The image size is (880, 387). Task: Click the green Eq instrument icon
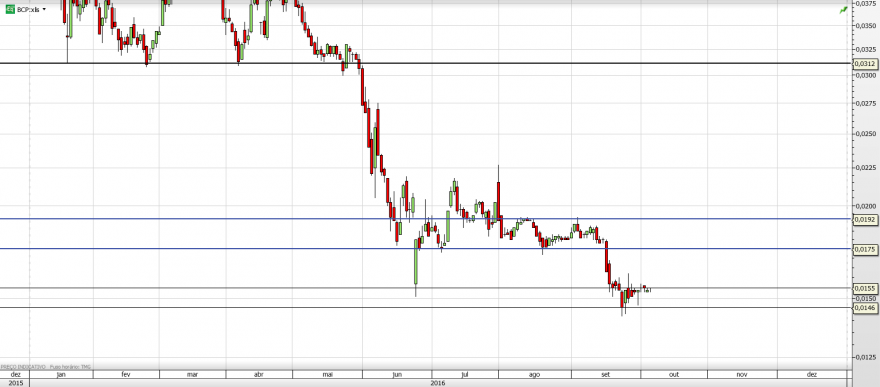click(x=10, y=10)
